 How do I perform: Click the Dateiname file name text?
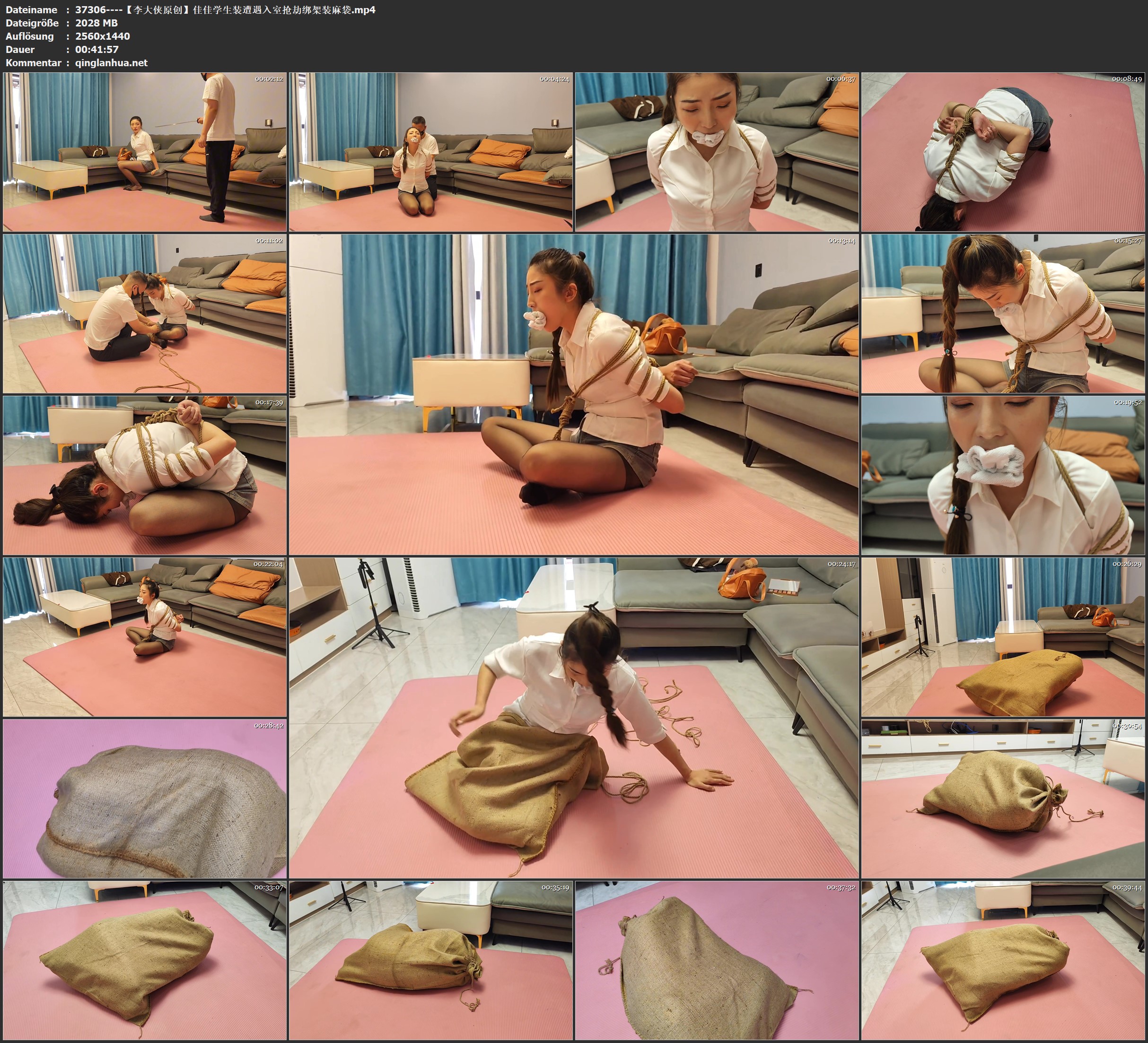point(225,9)
